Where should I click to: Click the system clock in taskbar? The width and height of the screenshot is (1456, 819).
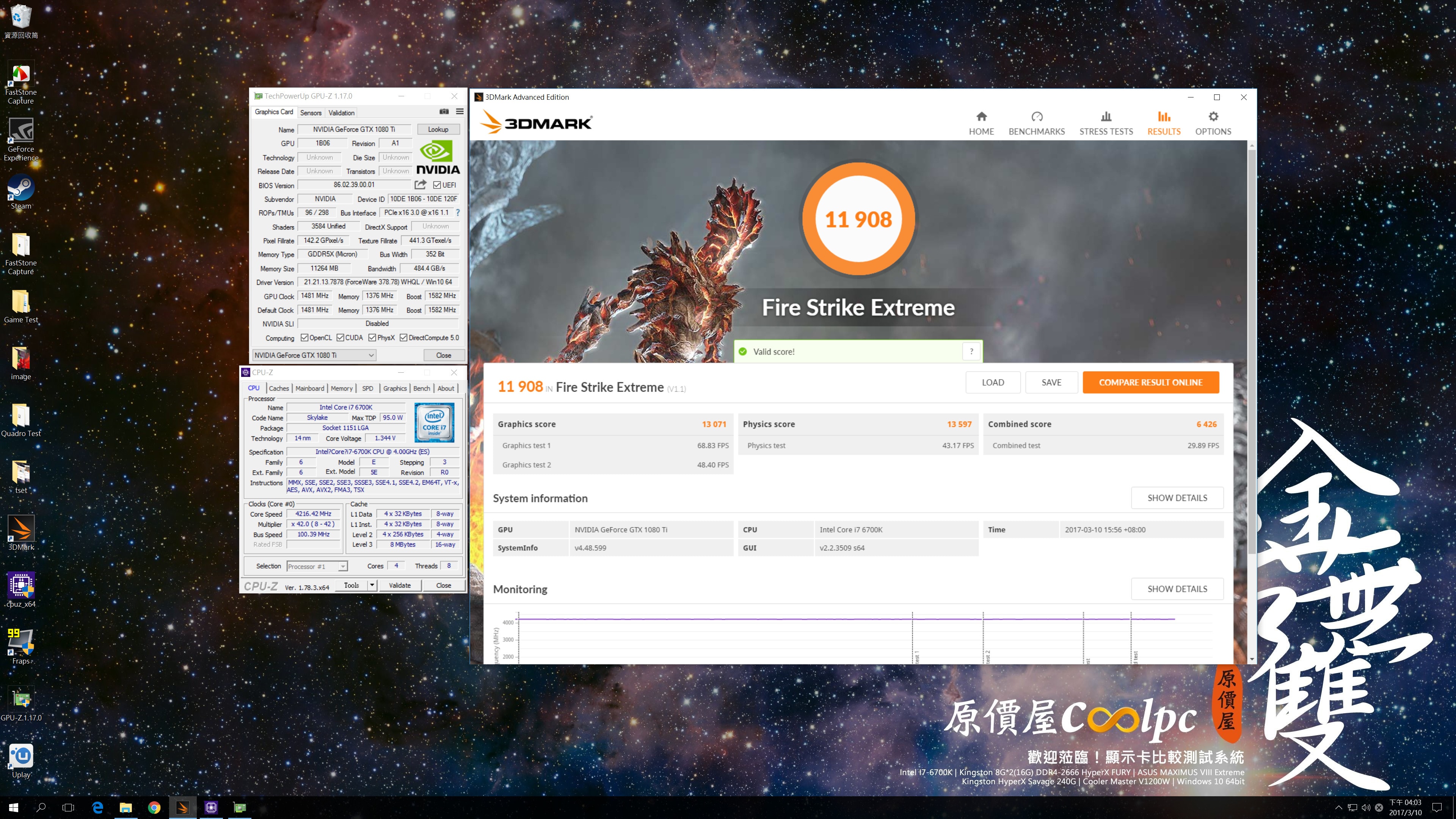point(1405,808)
